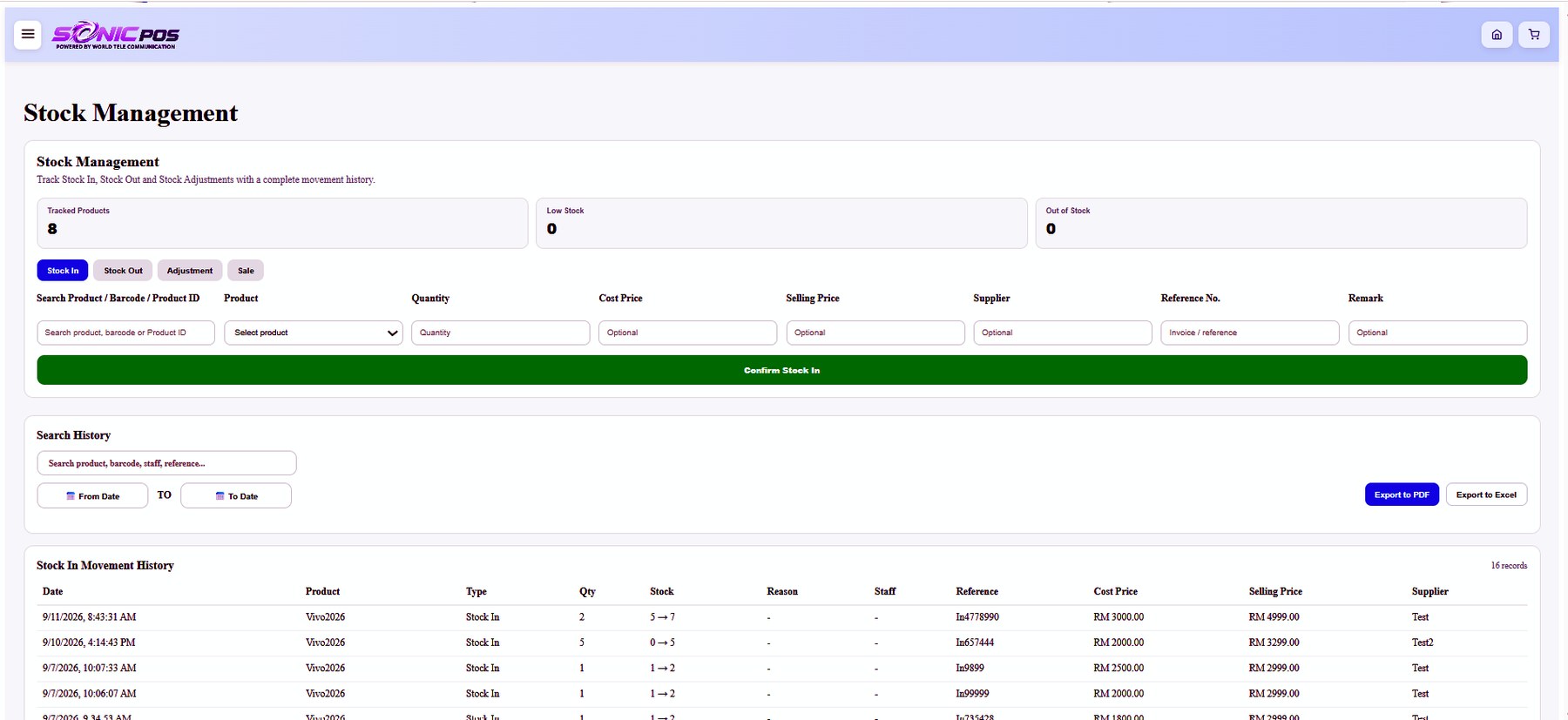The width and height of the screenshot is (1568, 720).
Task: Go to home via house icon
Action: point(1497,35)
